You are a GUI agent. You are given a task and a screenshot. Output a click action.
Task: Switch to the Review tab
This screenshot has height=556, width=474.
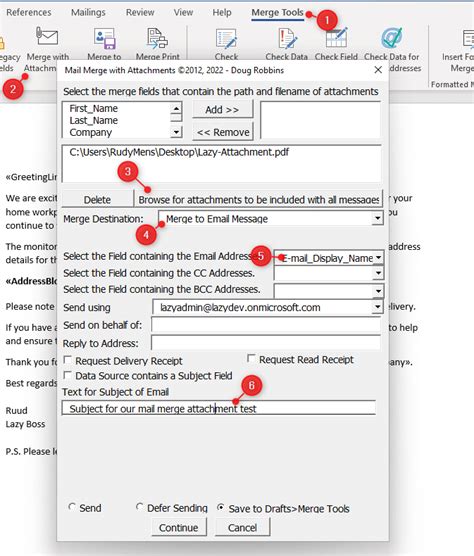[140, 12]
